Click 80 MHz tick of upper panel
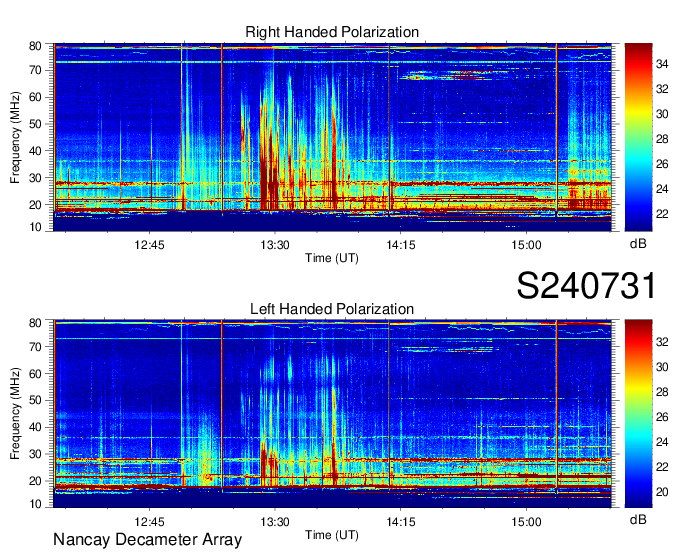This screenshot has width=680, height=552. click(x=35, y=46)
